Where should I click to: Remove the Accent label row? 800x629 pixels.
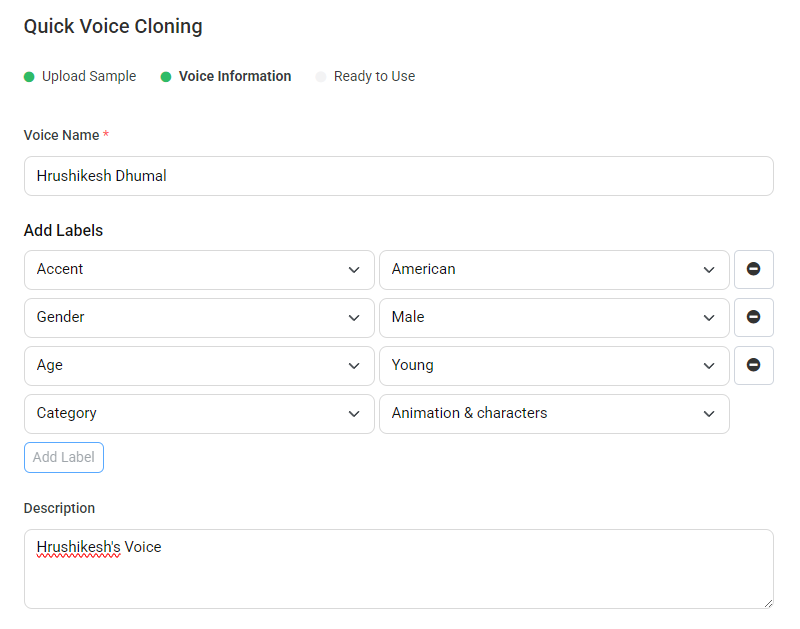[754, 269]
